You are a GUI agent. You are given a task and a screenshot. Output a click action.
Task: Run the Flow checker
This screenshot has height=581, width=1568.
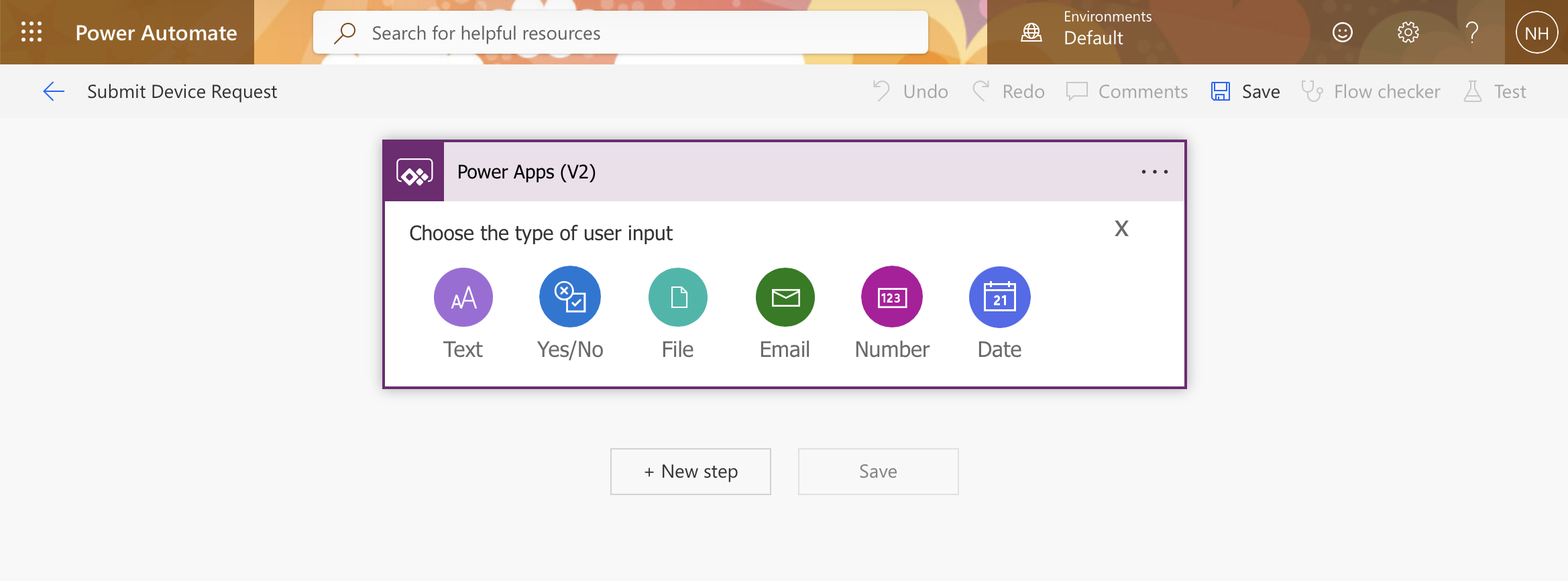pos(1371,91)
